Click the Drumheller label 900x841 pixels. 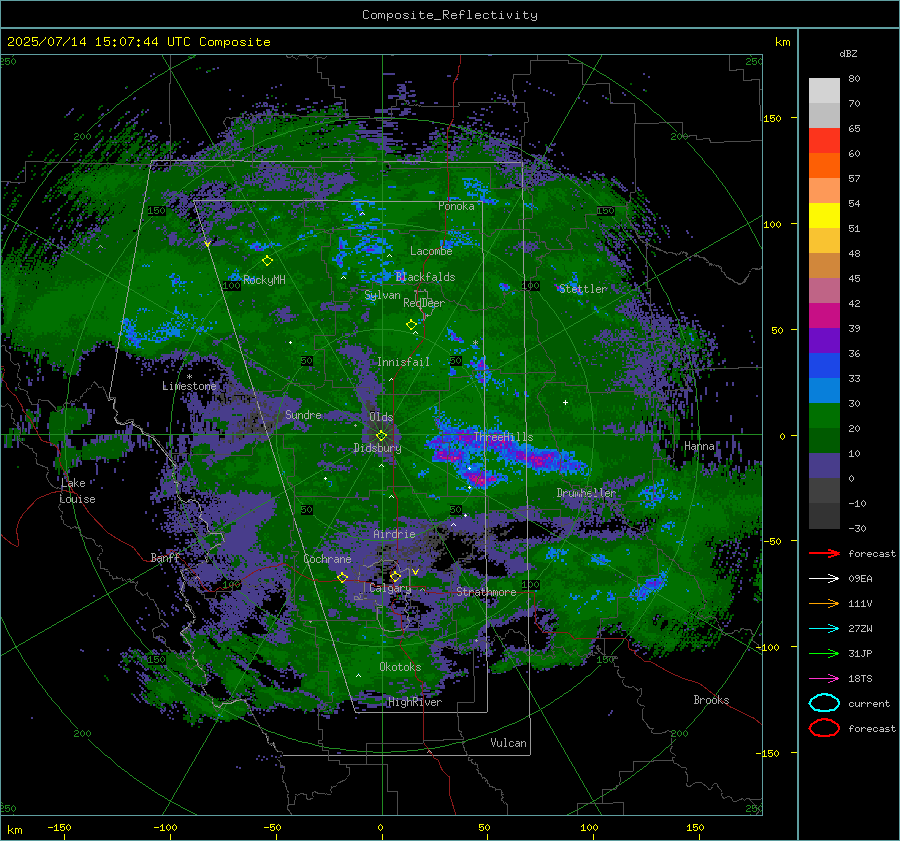[x=586, y=493]
